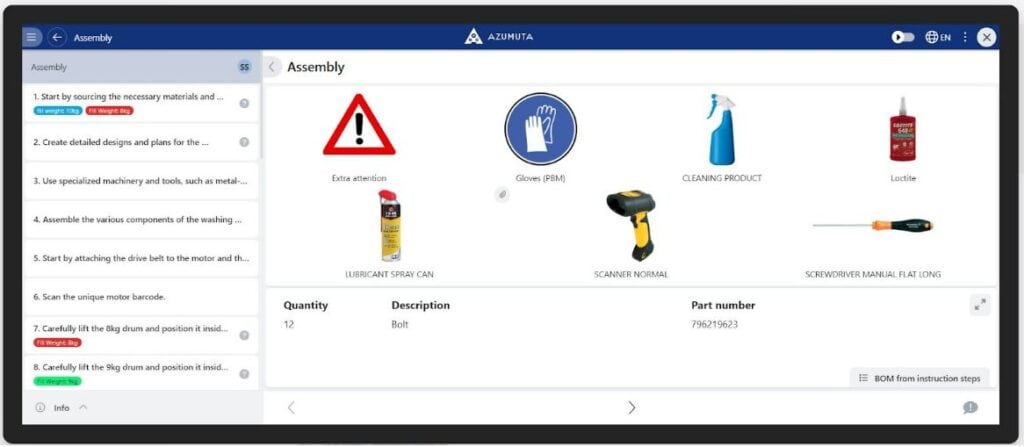Toggle the switch in the top bar
Viewport: 1024px width, 447px height.
(903, 37)
